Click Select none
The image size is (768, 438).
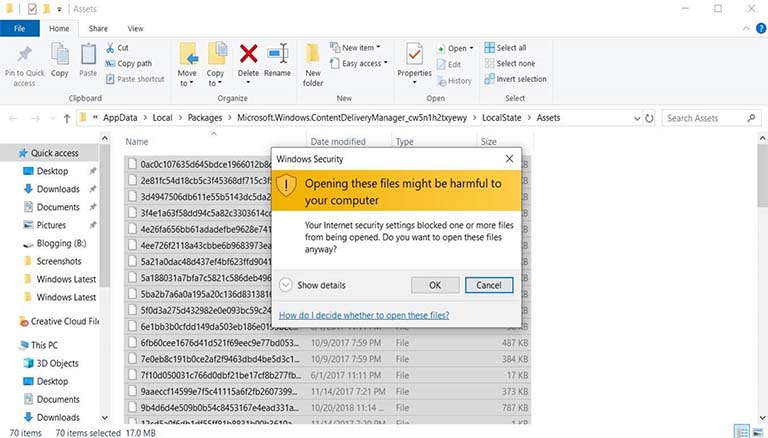[x=510, y=63]
